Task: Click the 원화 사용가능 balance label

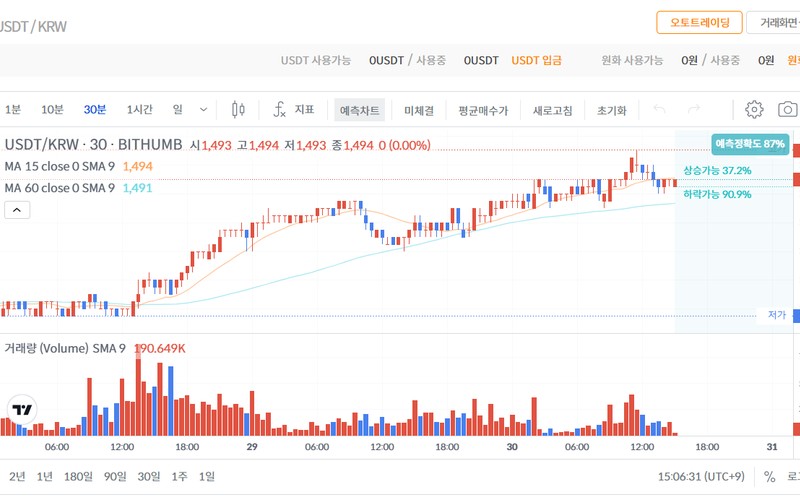Action: 632,60
